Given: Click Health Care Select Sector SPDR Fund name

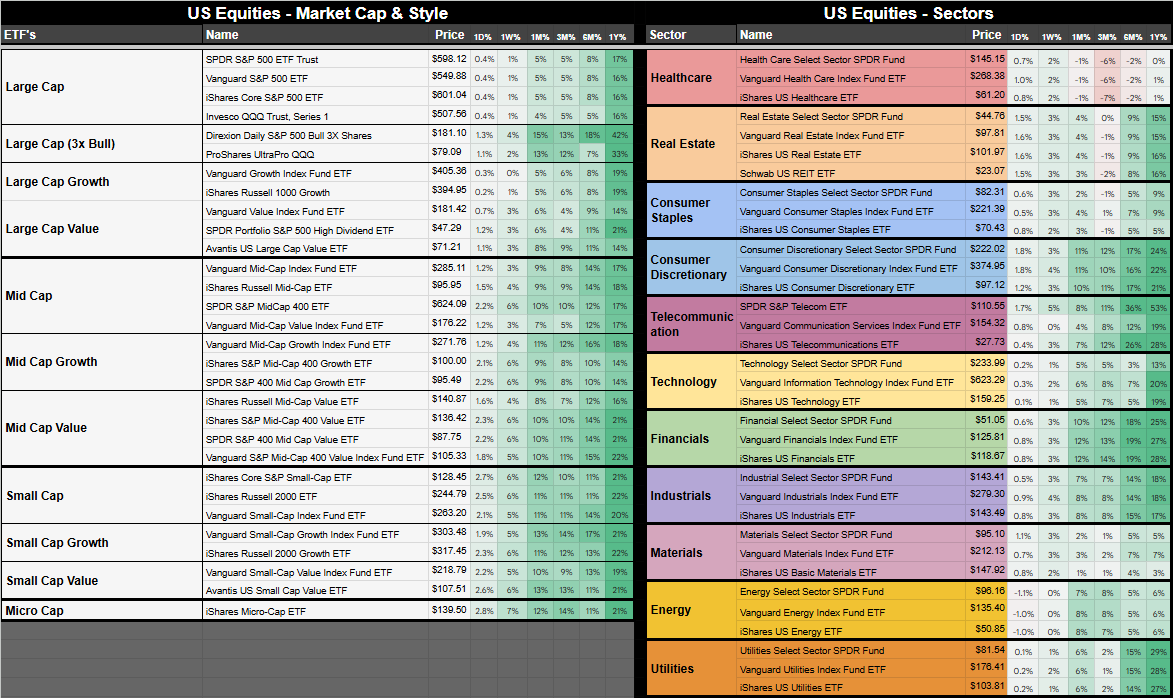Looking at the screenshot, I should (822, 59).
